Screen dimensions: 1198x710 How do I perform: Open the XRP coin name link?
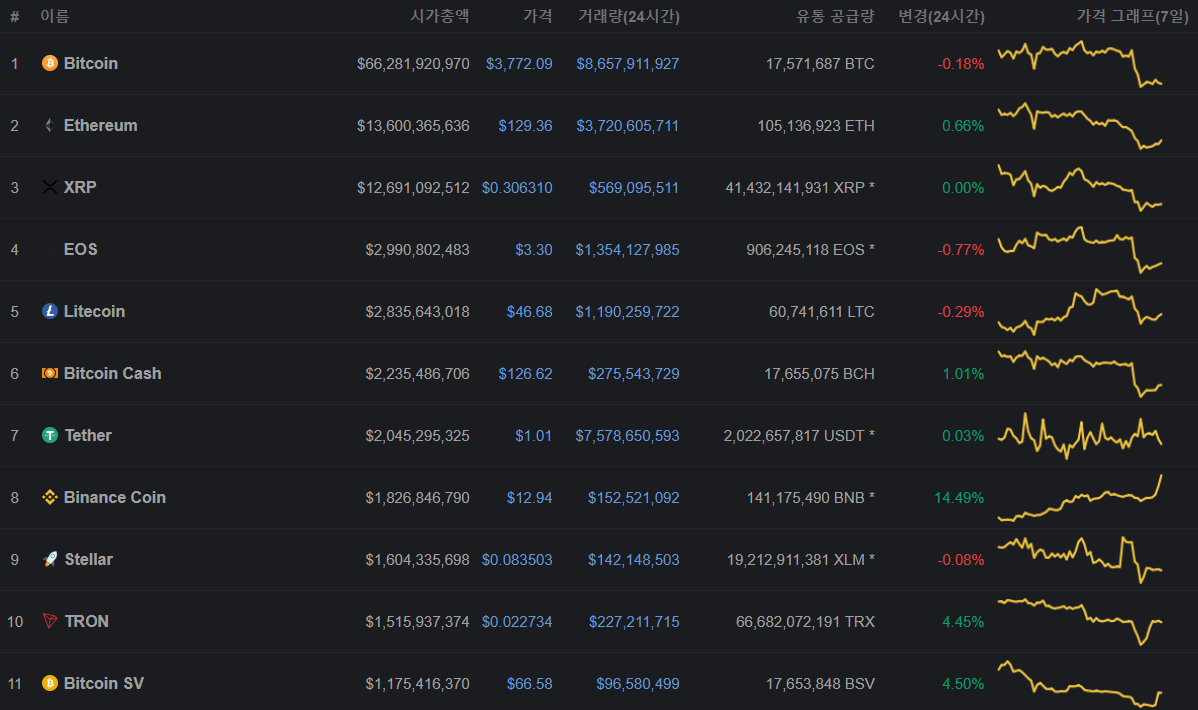point(80,187)
